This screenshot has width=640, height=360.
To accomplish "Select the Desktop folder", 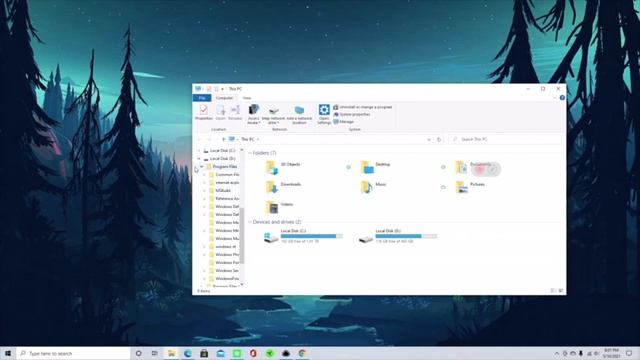I will 376,167.
